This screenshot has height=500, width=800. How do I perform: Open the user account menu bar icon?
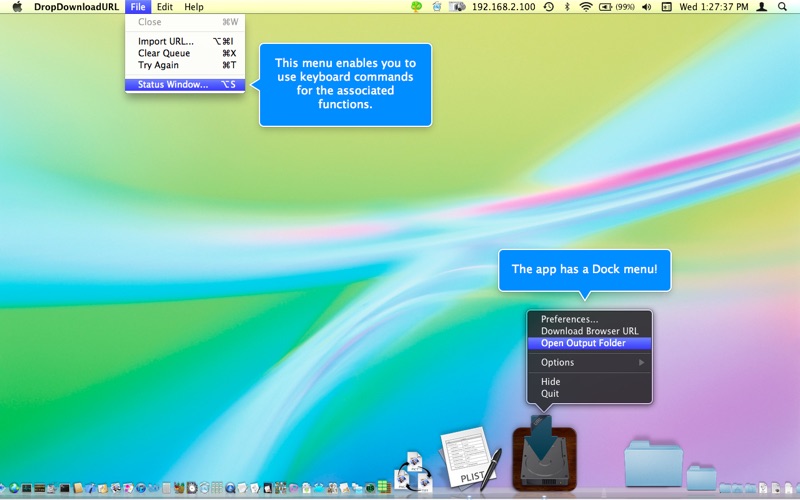point(762,7)
